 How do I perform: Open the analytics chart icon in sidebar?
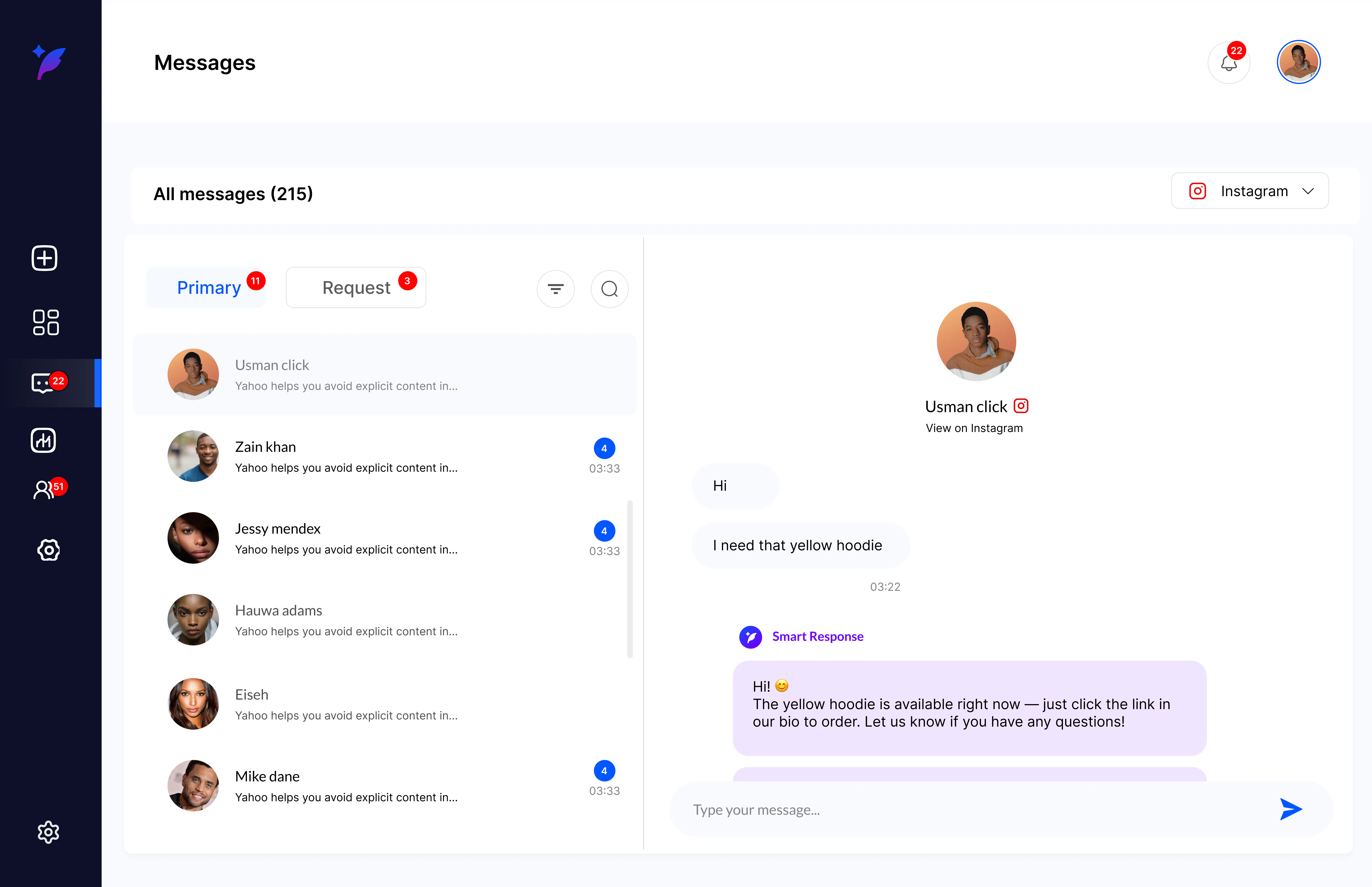43,441
